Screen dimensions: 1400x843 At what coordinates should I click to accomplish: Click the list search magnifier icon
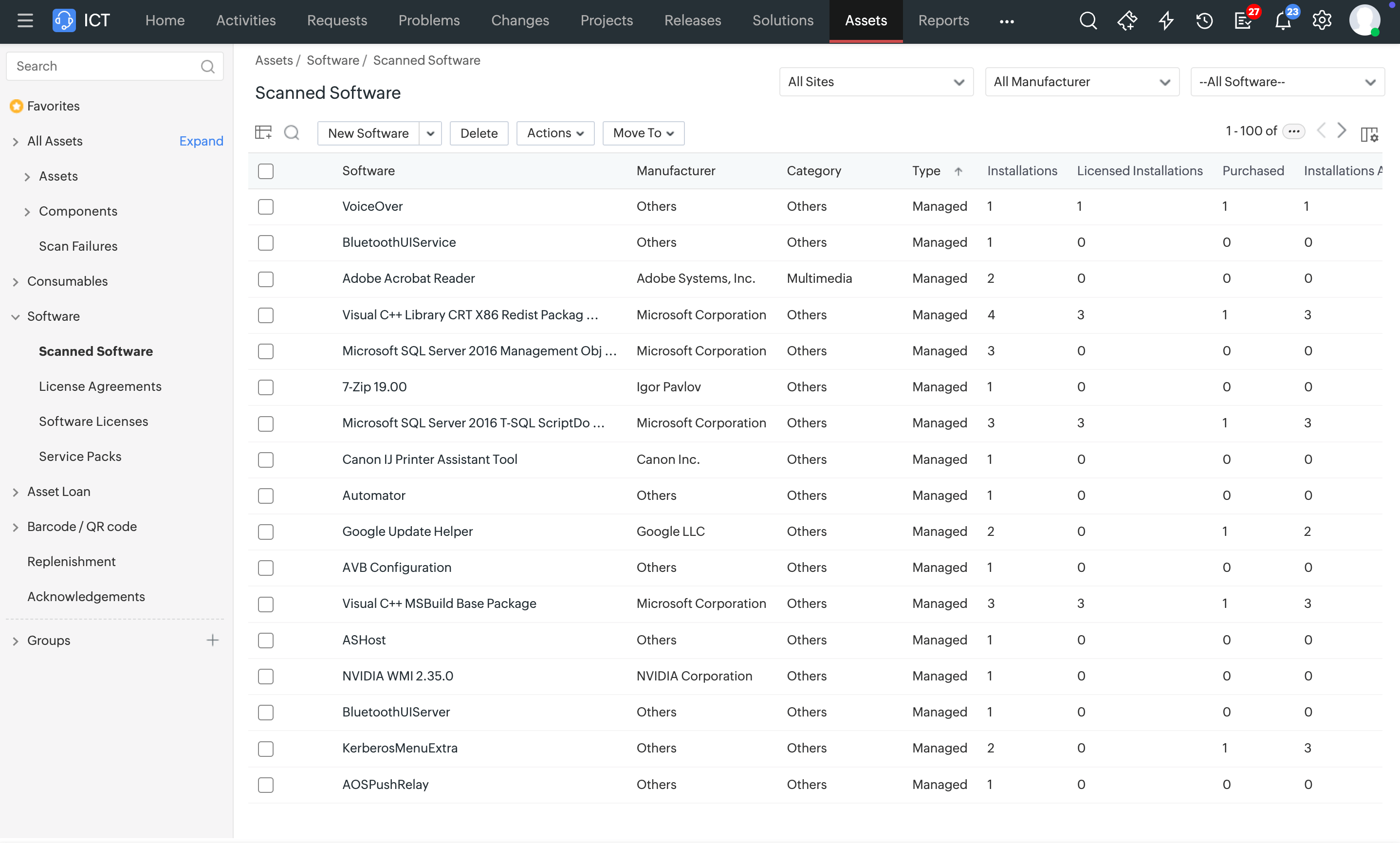292,132
